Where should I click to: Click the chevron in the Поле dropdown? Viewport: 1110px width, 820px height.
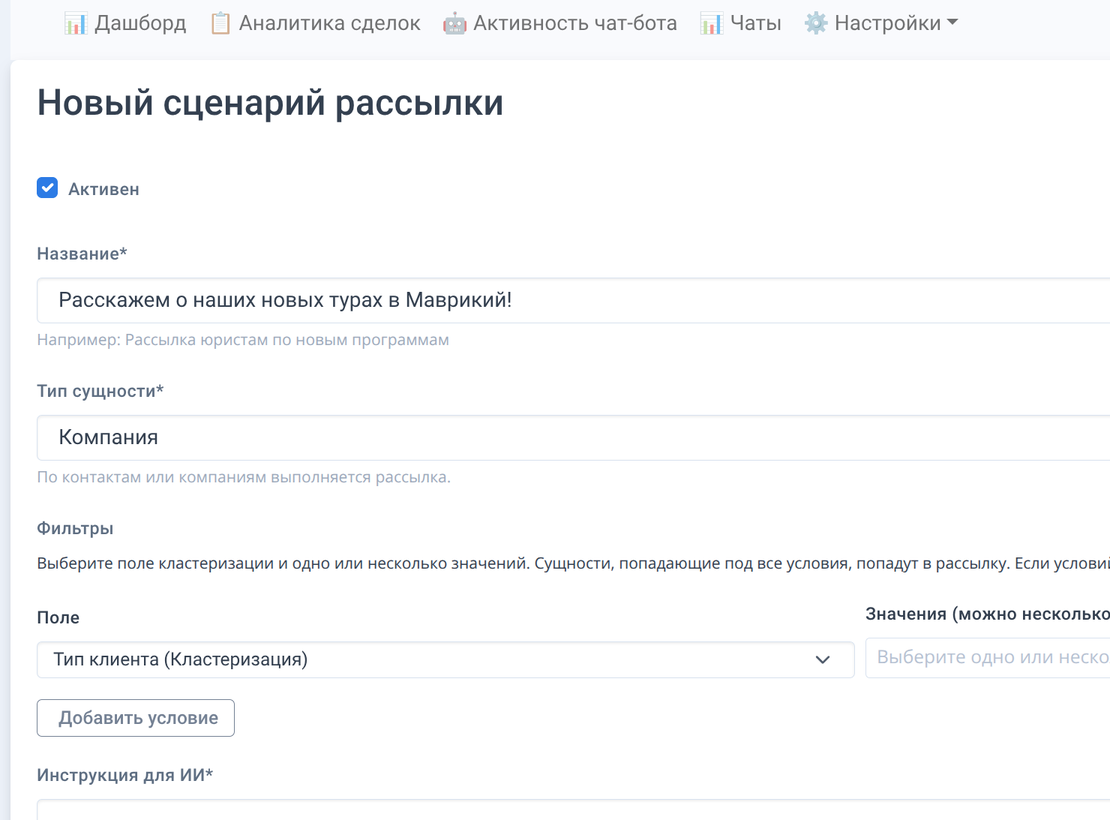pos(823,659)
